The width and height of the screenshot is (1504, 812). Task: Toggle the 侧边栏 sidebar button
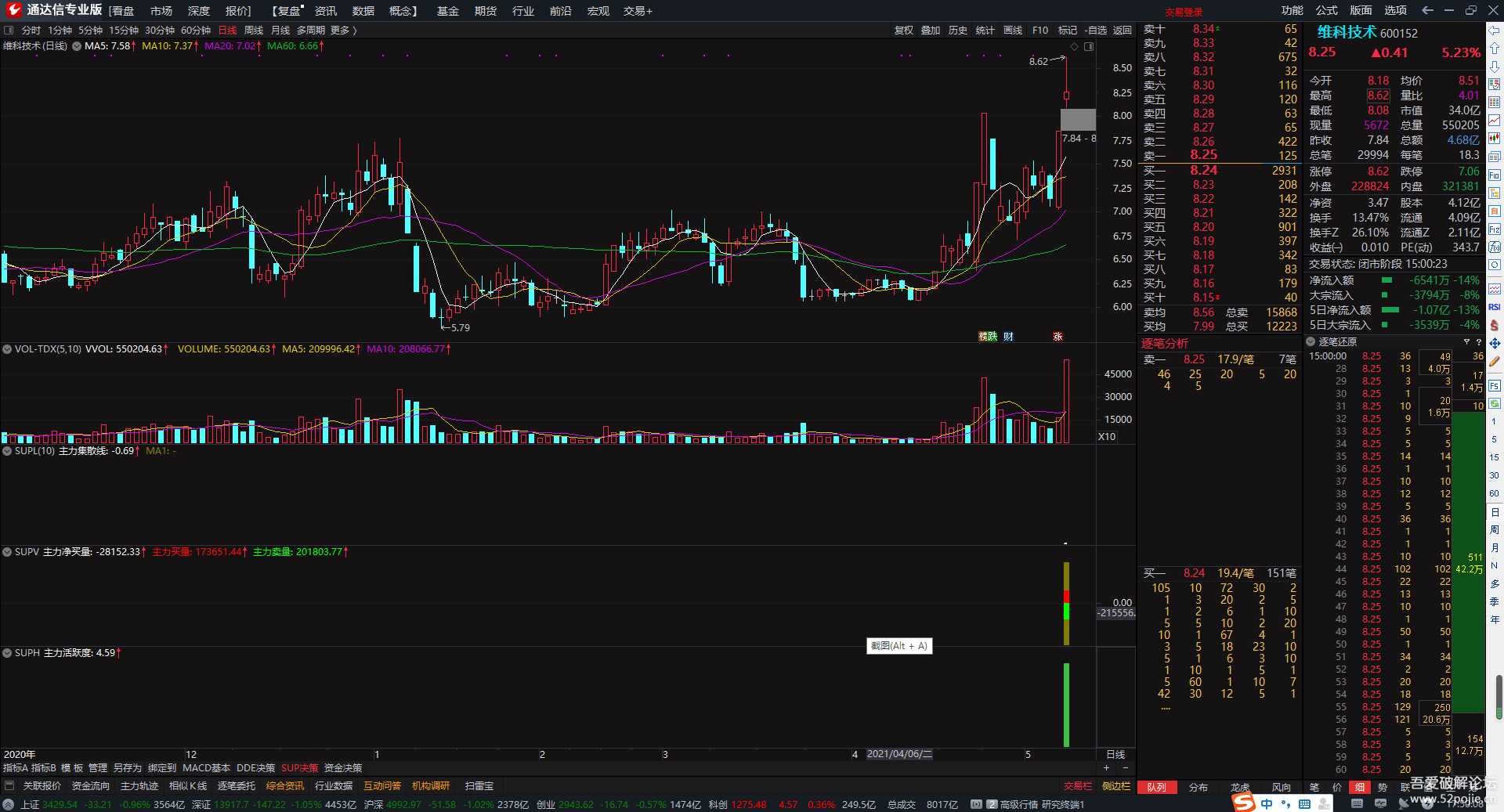pos(1116,785)
